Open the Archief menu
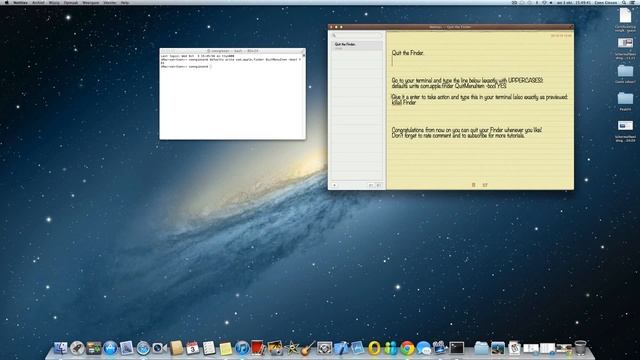The image size is (640, 360). [x=38, y=2]
